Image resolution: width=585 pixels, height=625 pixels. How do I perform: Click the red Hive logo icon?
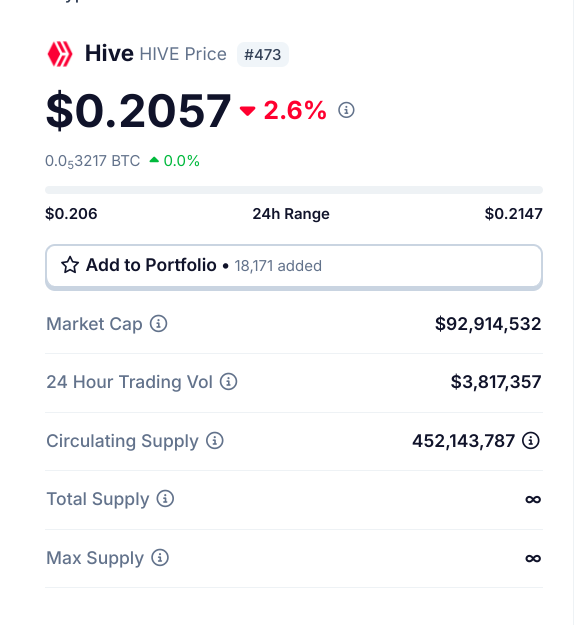[60, 54]
